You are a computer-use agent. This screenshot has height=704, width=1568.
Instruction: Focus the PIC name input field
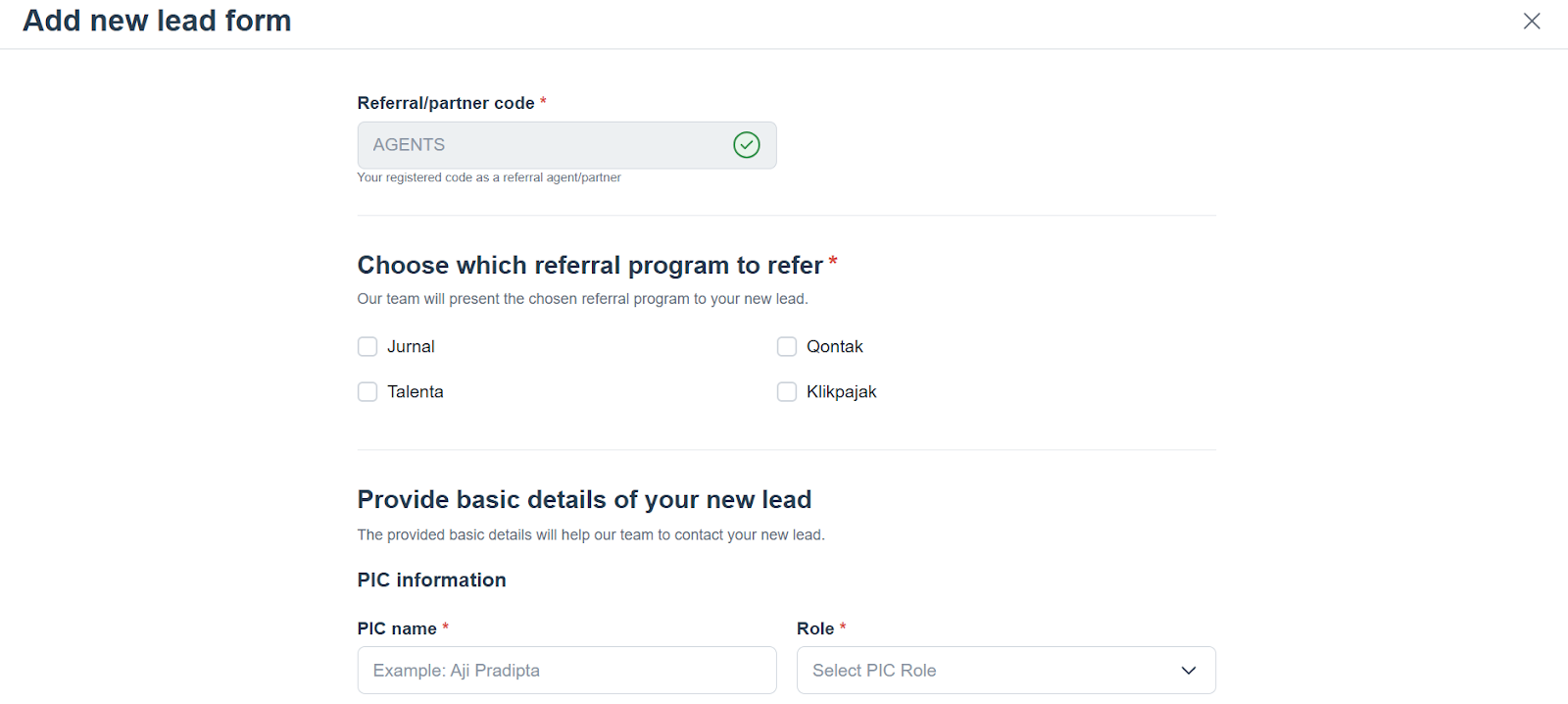(566, 671)
